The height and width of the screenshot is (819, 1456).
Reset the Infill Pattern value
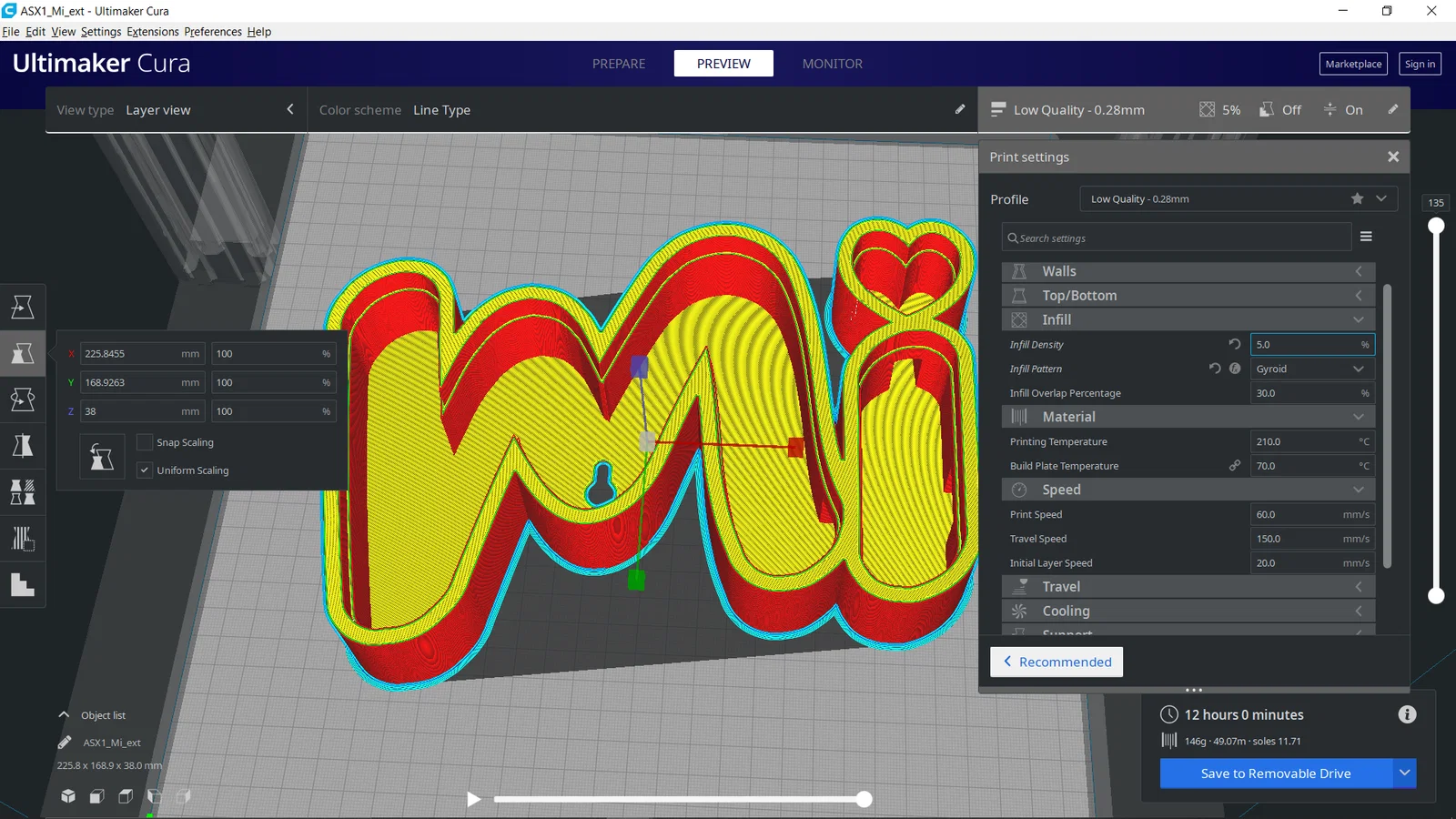[x=1215, y=369]
